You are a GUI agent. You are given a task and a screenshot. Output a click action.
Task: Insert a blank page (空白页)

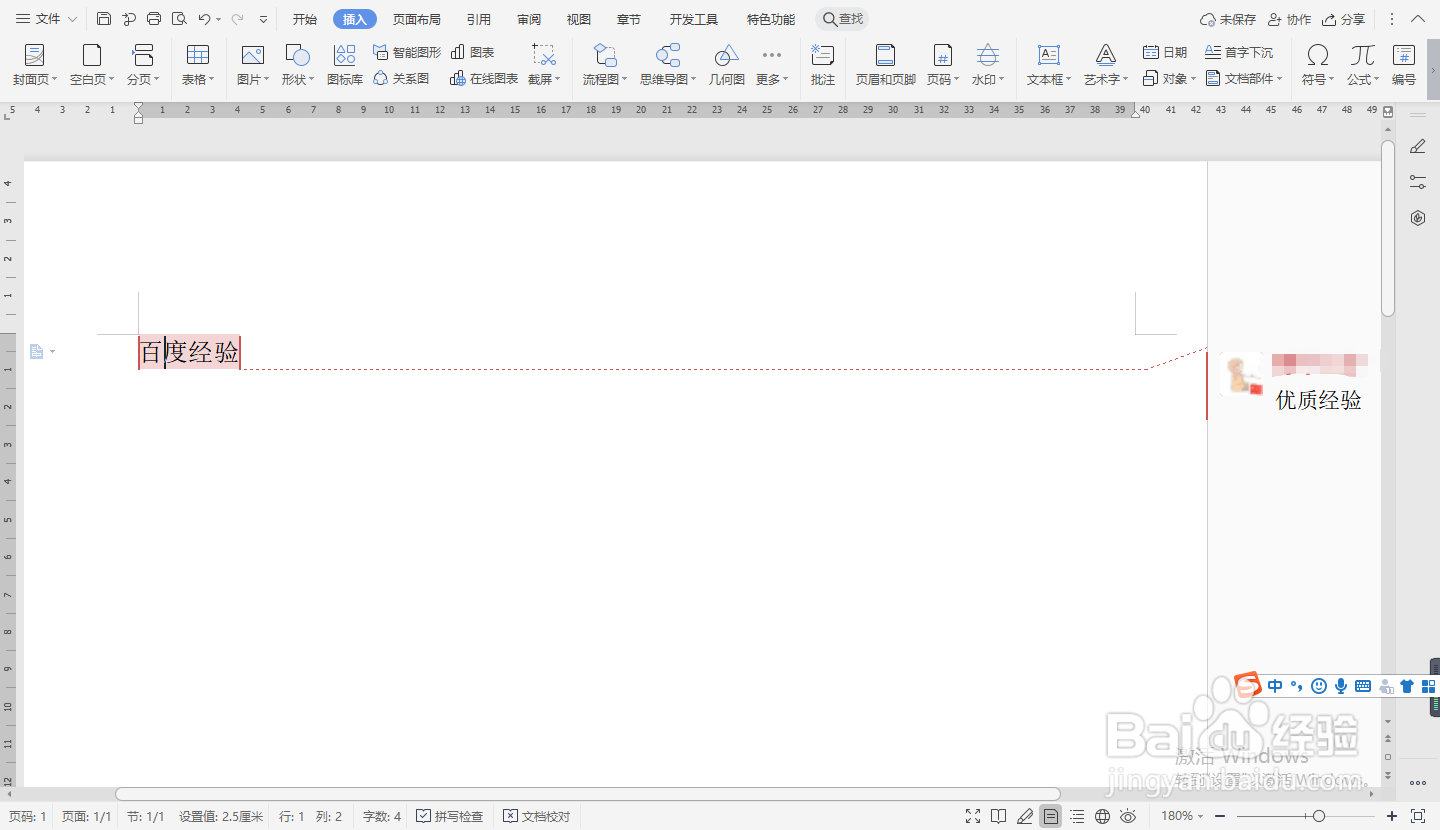92,65
